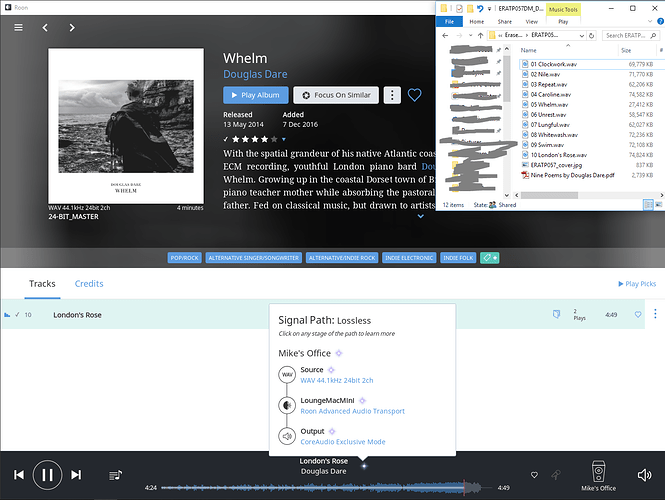Switch Explorer to details view icon
665x500 pixels.
point(648,205)
